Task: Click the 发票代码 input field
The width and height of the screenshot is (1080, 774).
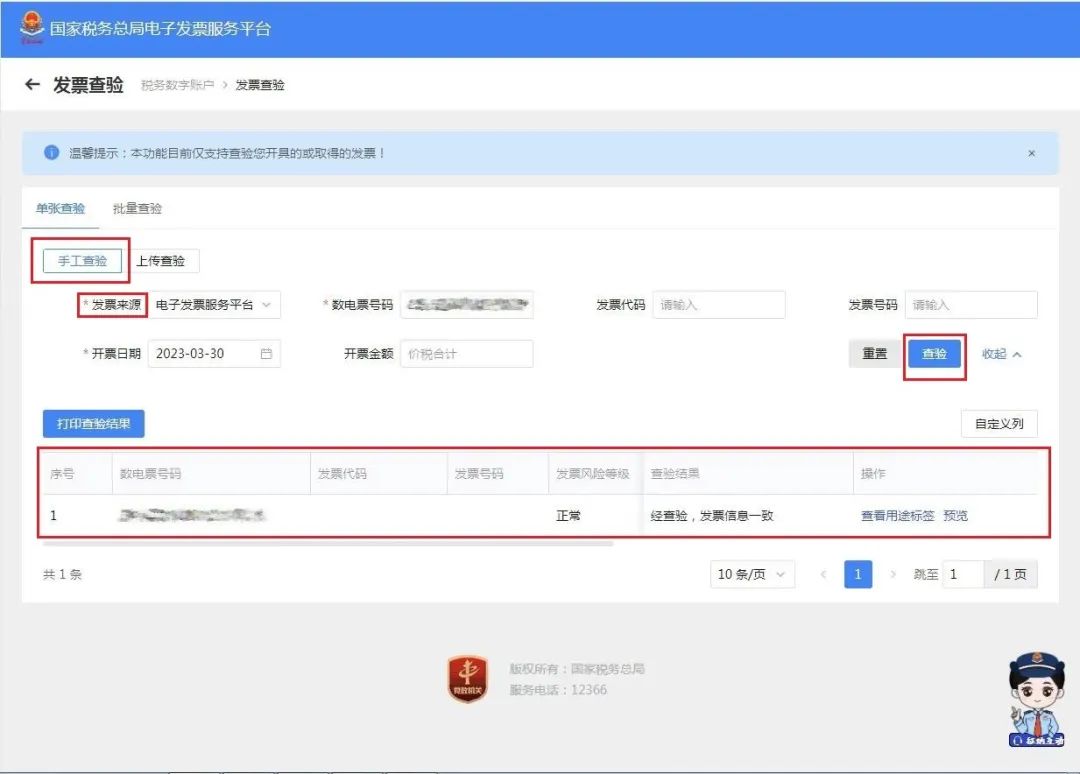Action: point(719,304)
